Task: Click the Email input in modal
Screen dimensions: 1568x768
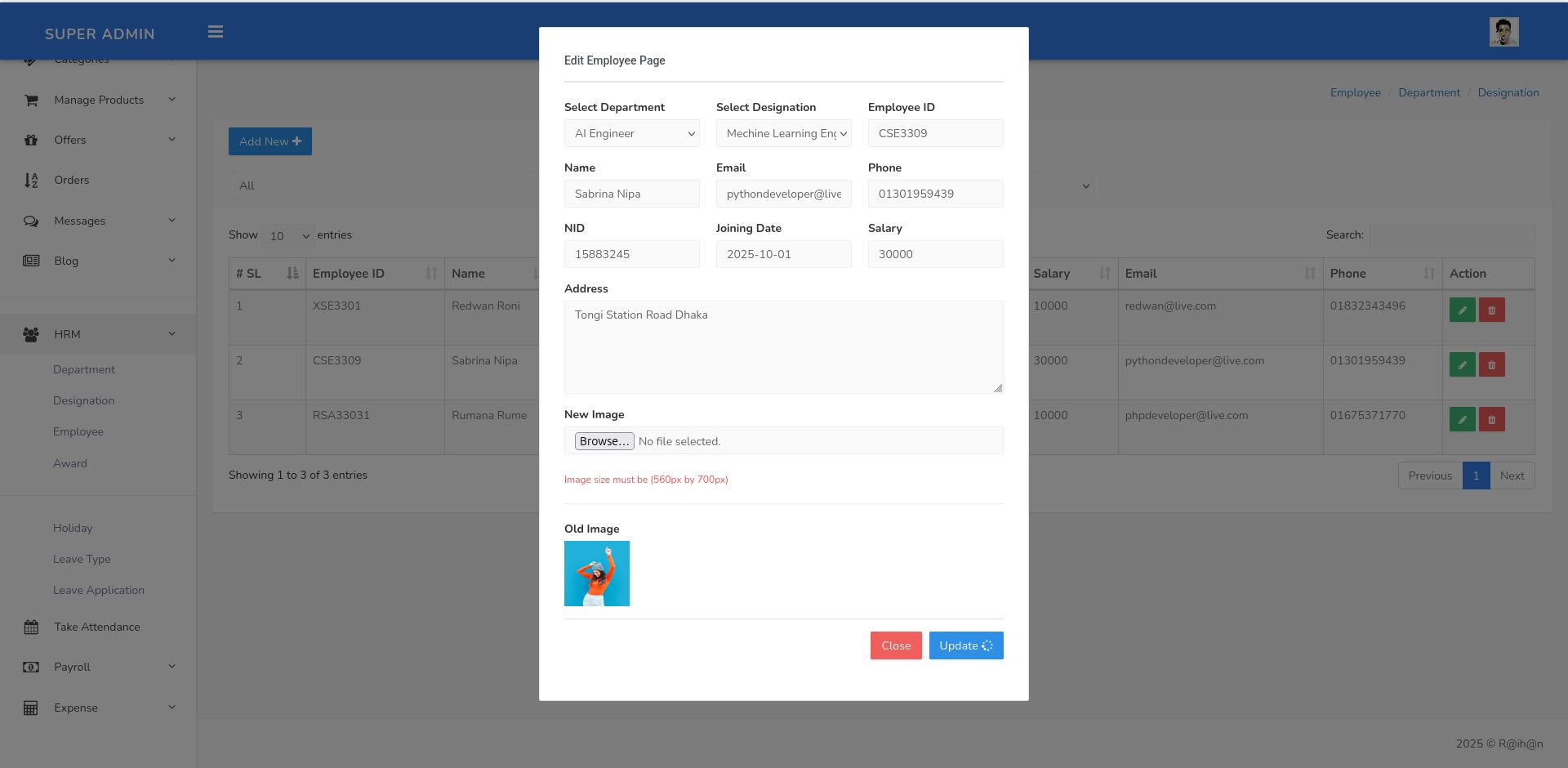Action: click(784, 194)
